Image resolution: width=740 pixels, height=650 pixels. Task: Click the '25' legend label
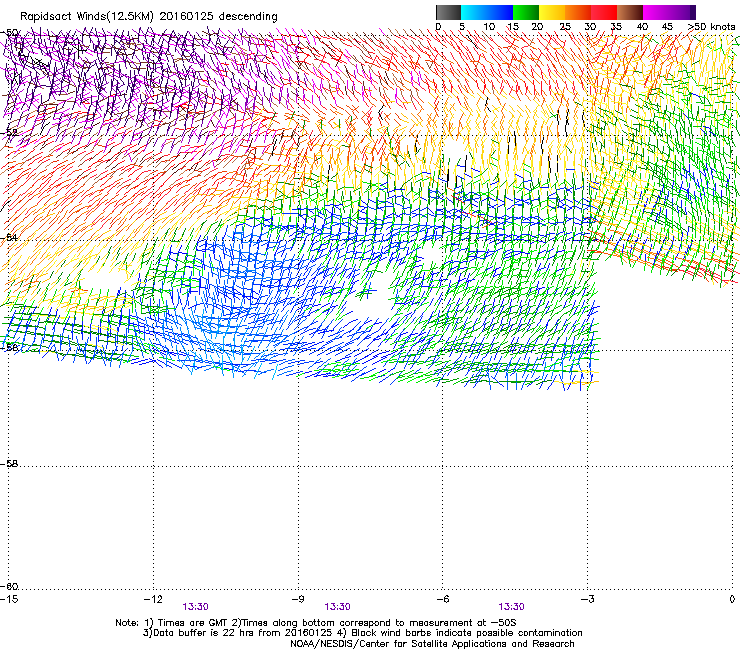[x=565, y=27]
